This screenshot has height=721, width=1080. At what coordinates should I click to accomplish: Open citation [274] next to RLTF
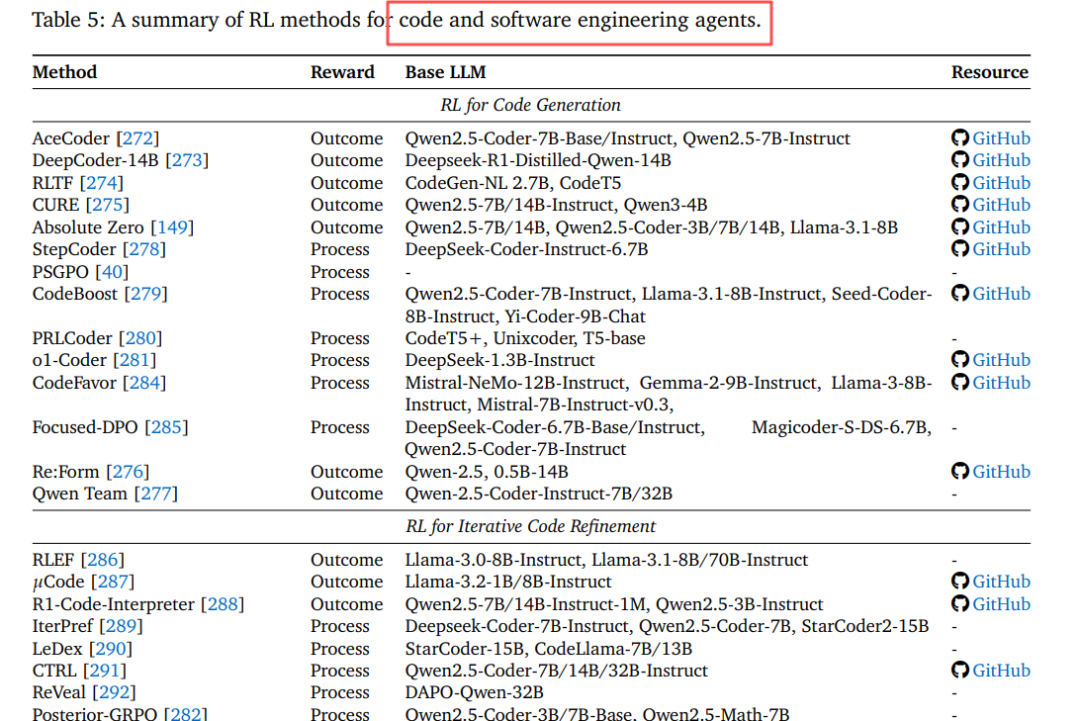point(102,183)
